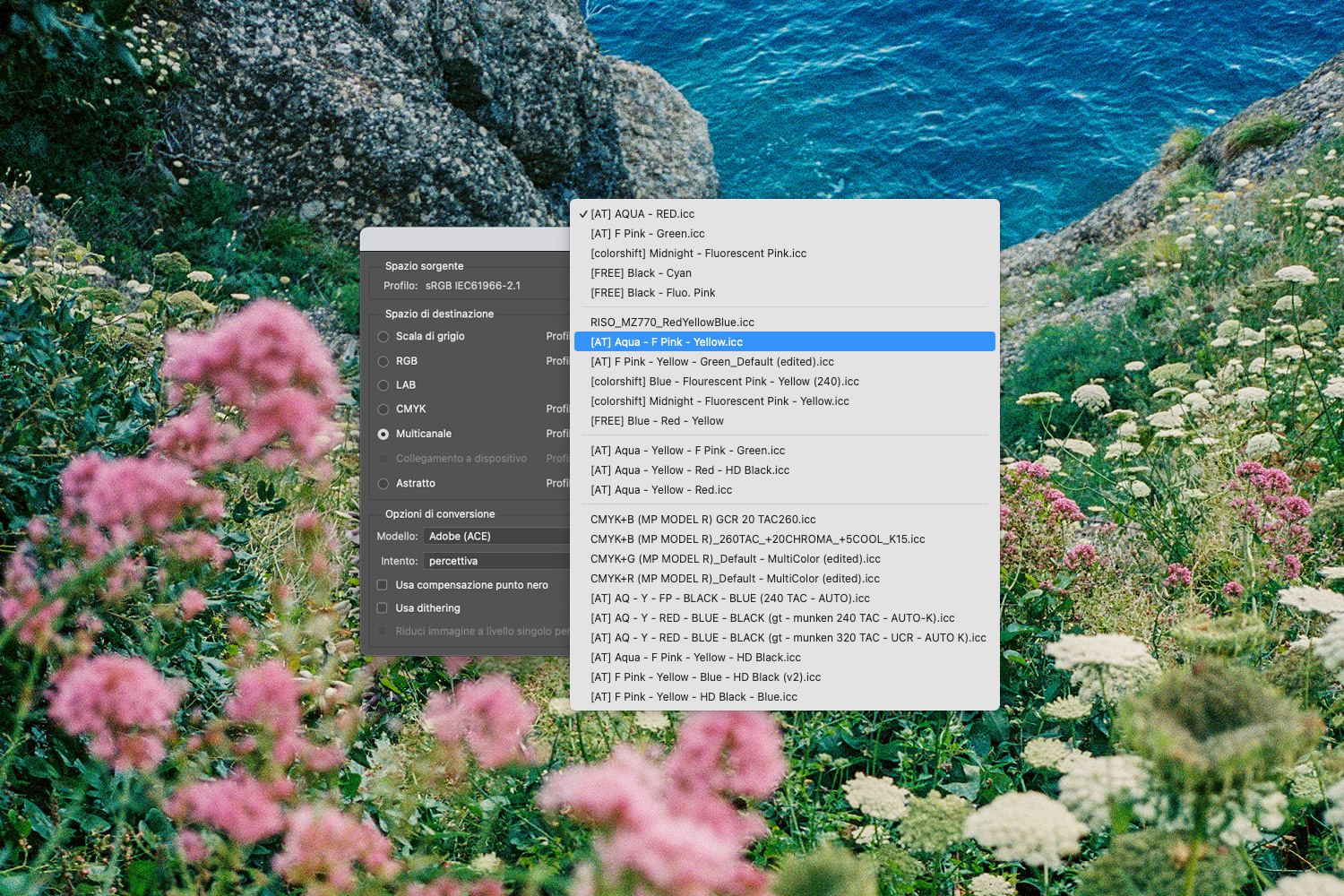The image size is (1344, 896).
Task: Pick CMYK+B (MP MODEL R) GCR 20 TAC260.icc
Action: coord(702,520)
